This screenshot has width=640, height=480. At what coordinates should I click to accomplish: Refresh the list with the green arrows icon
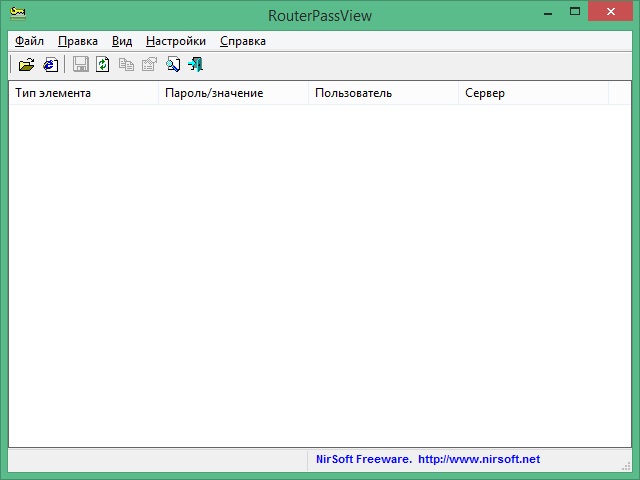point(102,64)
